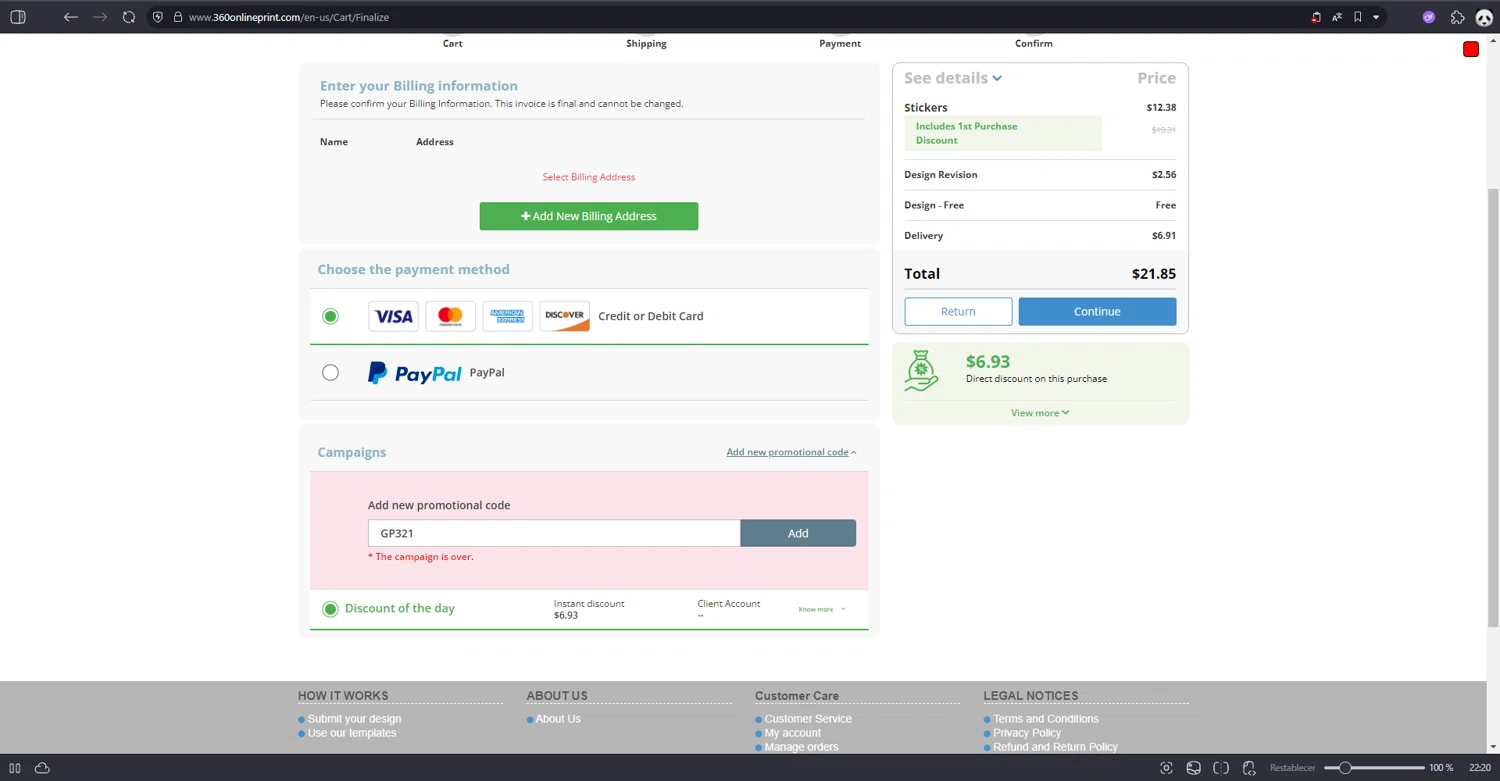Click the Discover card logo

pyautogui.click(x=565, y=316)
